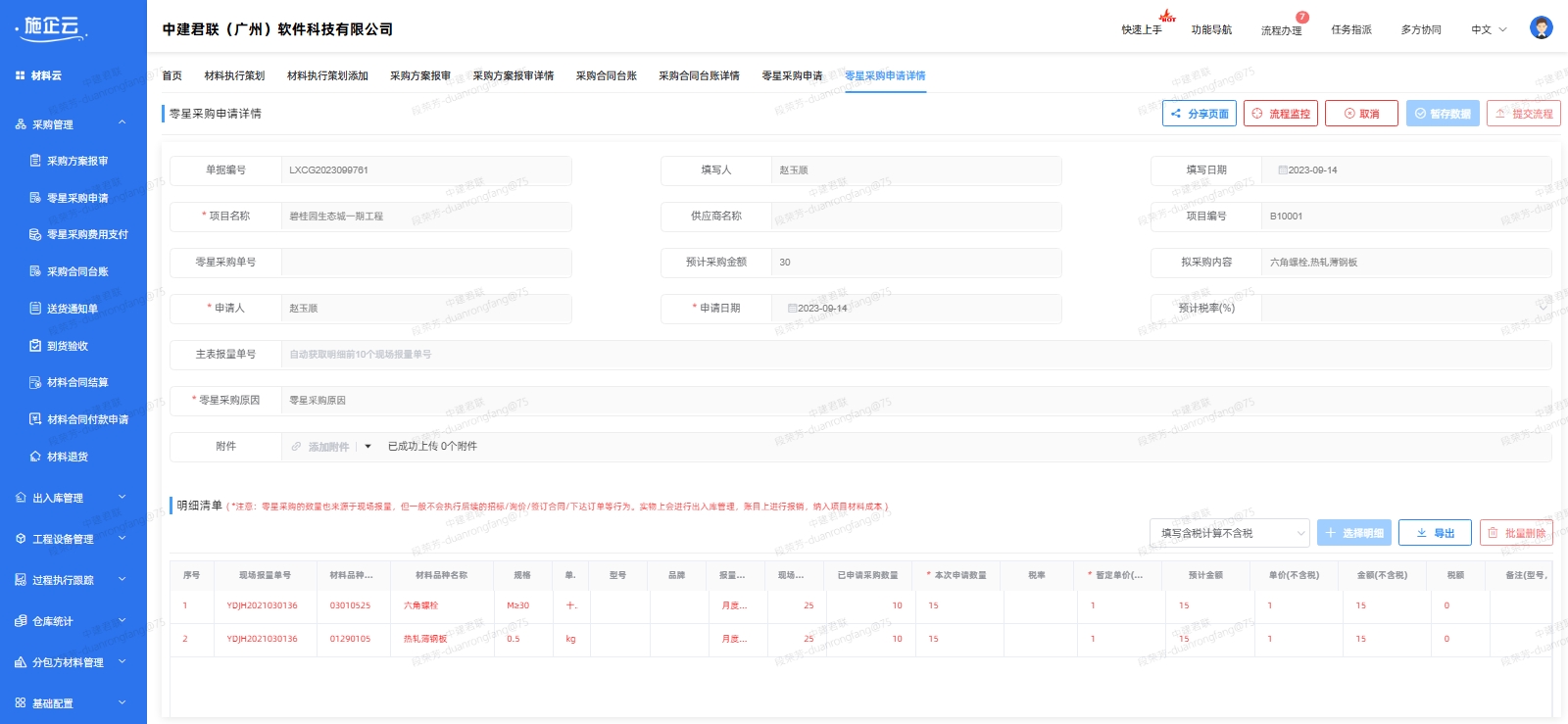The width and height of the screenshot is (1568, 724).
Task: Switch to the 首页 tab
Action: click(x=171, y=75)
